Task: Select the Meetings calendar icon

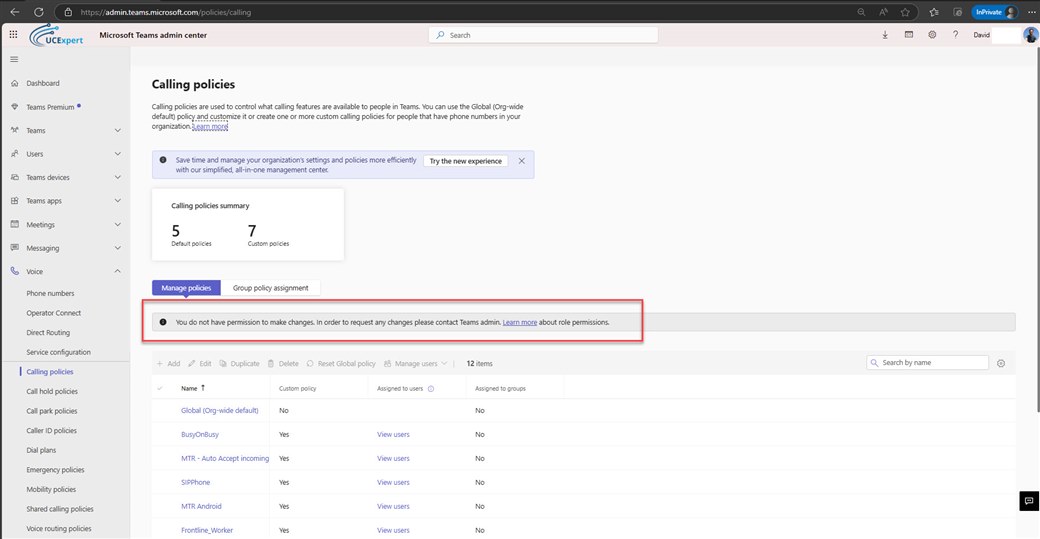Action: 15,224
